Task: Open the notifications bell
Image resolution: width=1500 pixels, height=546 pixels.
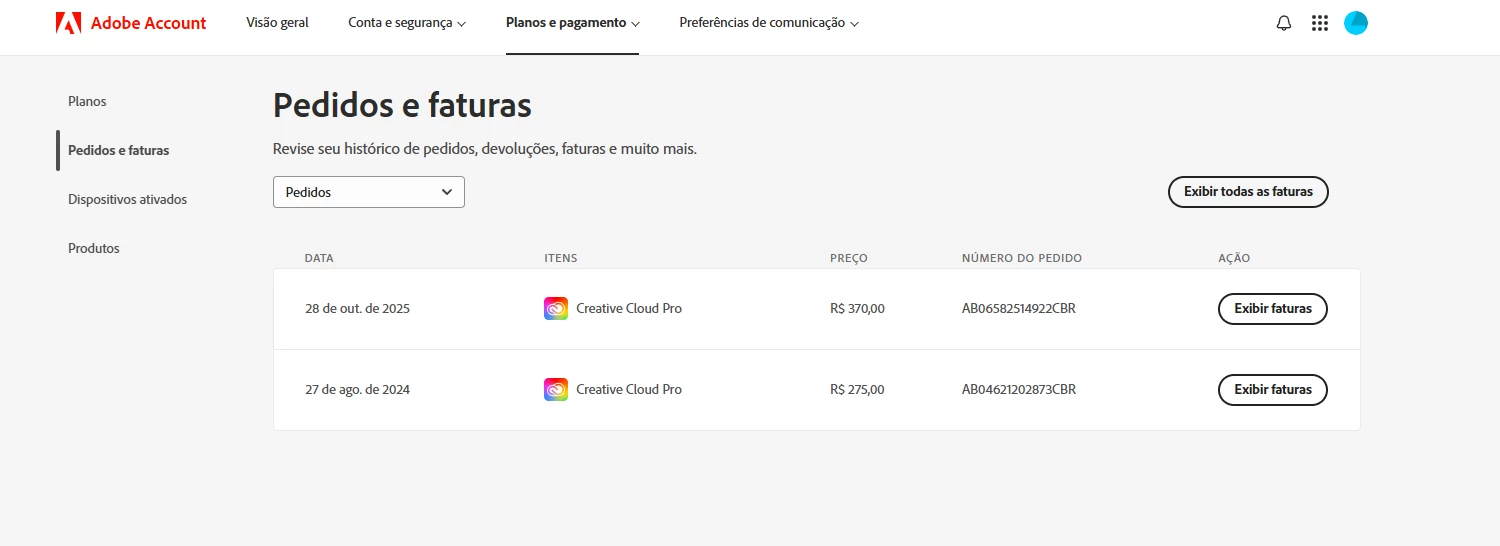Action: coord(1284,23)
